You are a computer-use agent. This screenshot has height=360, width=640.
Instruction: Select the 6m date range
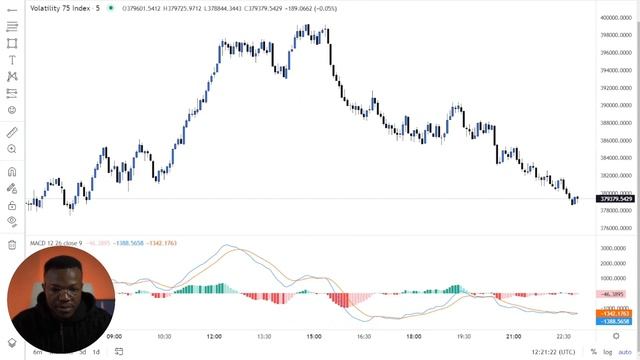(x=37, y=352)
